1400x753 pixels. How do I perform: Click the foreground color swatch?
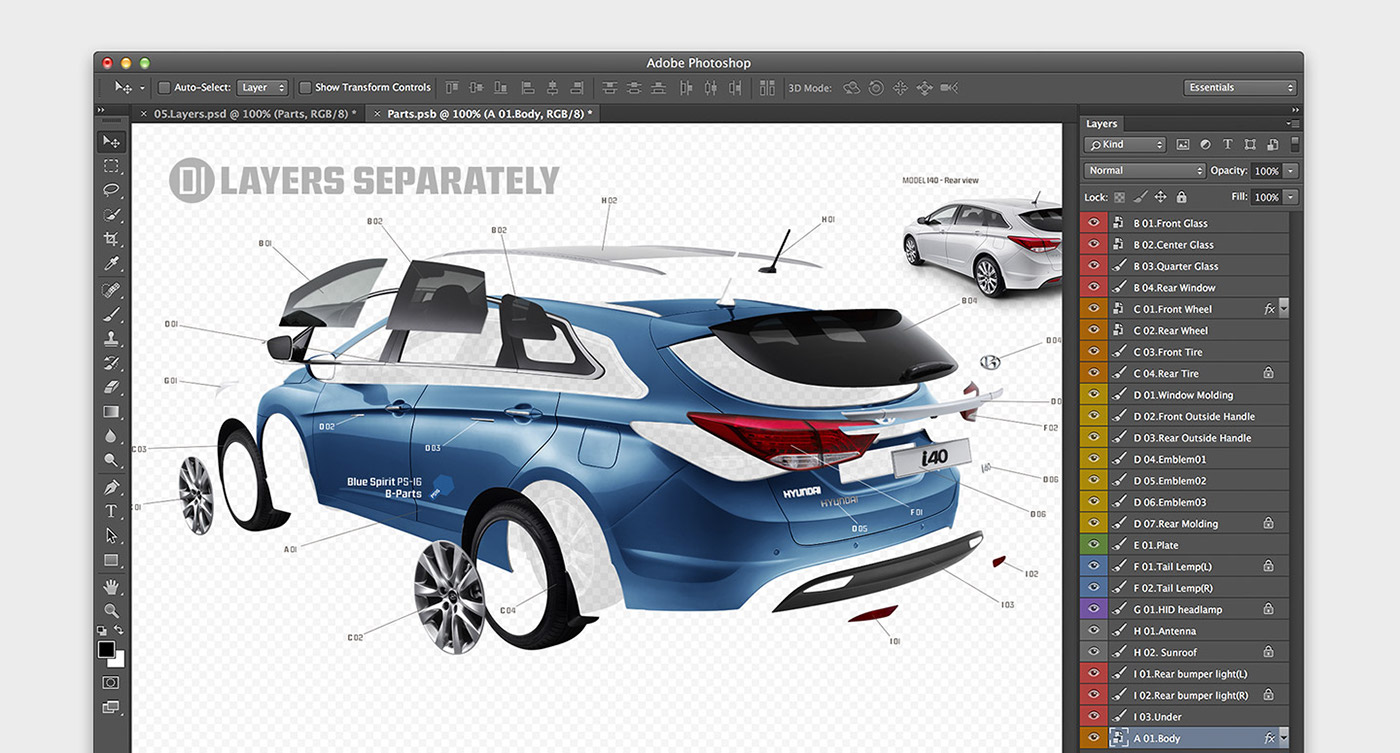click(x=106, y=650)
